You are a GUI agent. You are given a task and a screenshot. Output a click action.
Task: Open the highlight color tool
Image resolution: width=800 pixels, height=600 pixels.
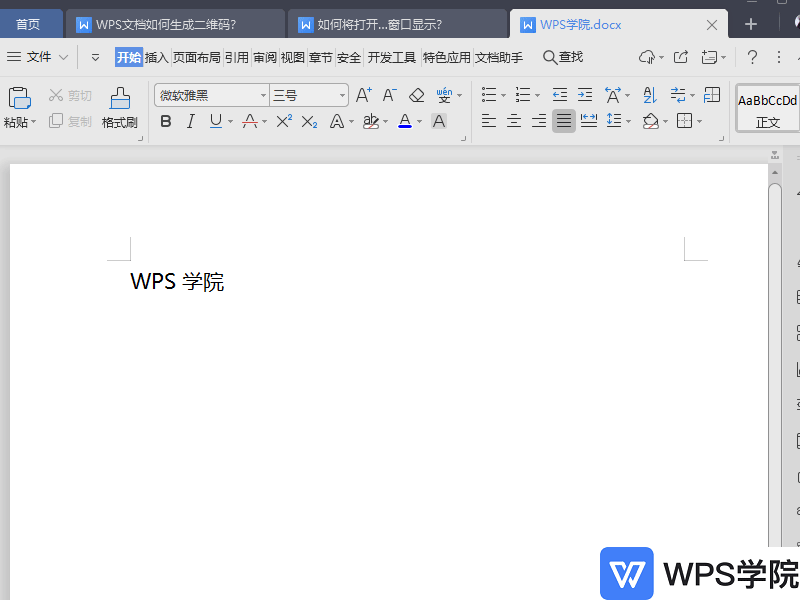click(x=371, y=121)
